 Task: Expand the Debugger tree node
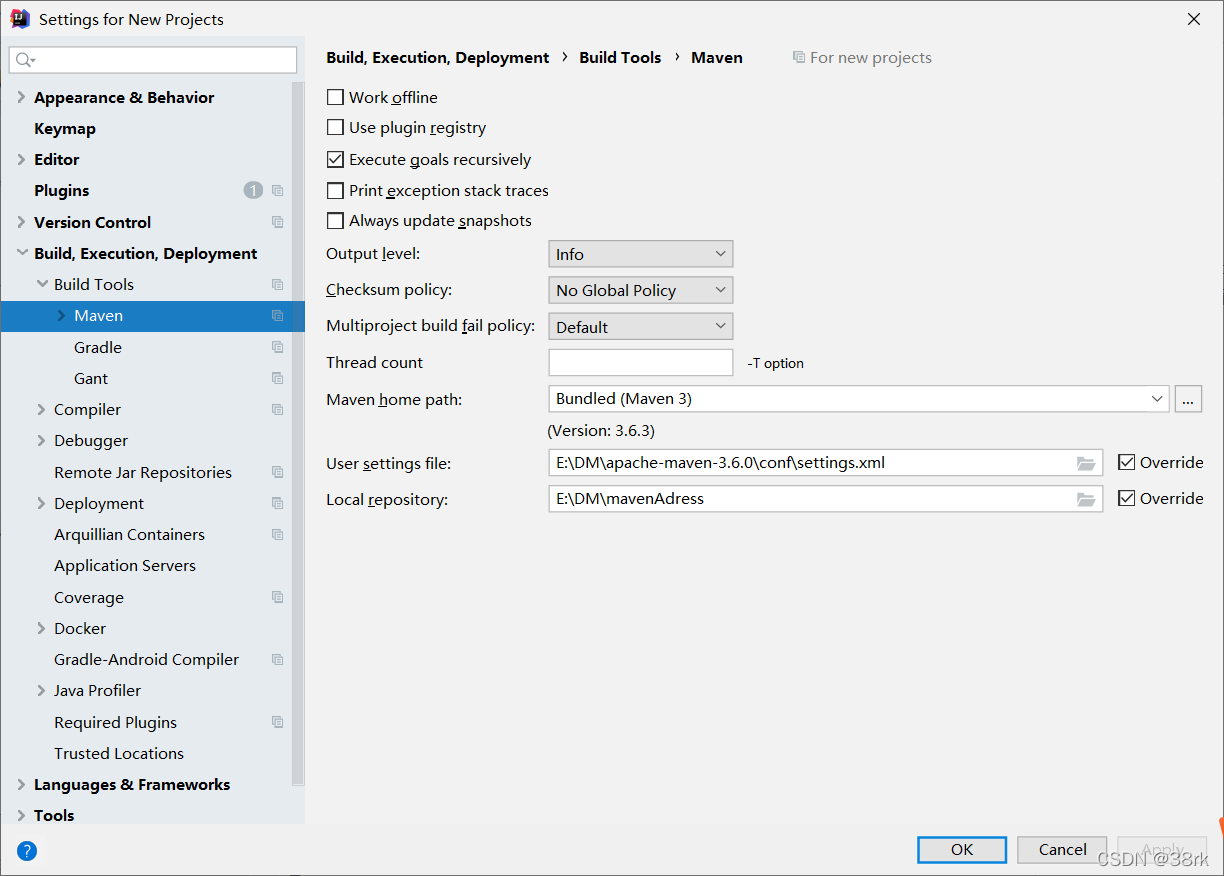point(42,440)
